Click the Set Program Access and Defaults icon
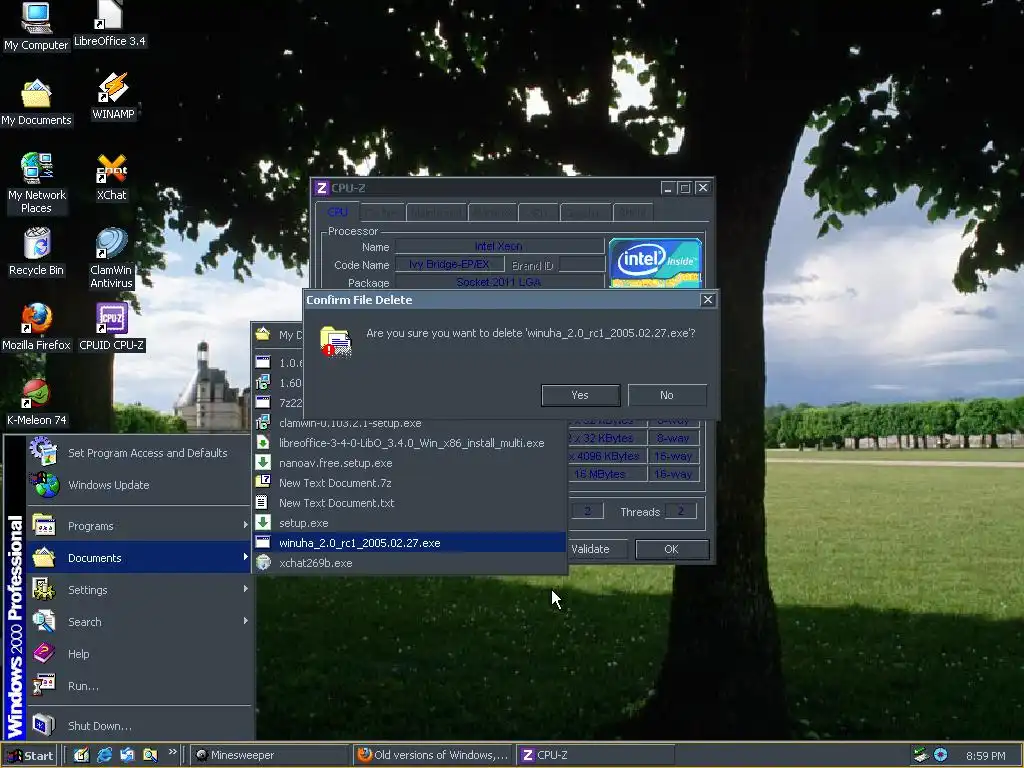 point(44,451)
